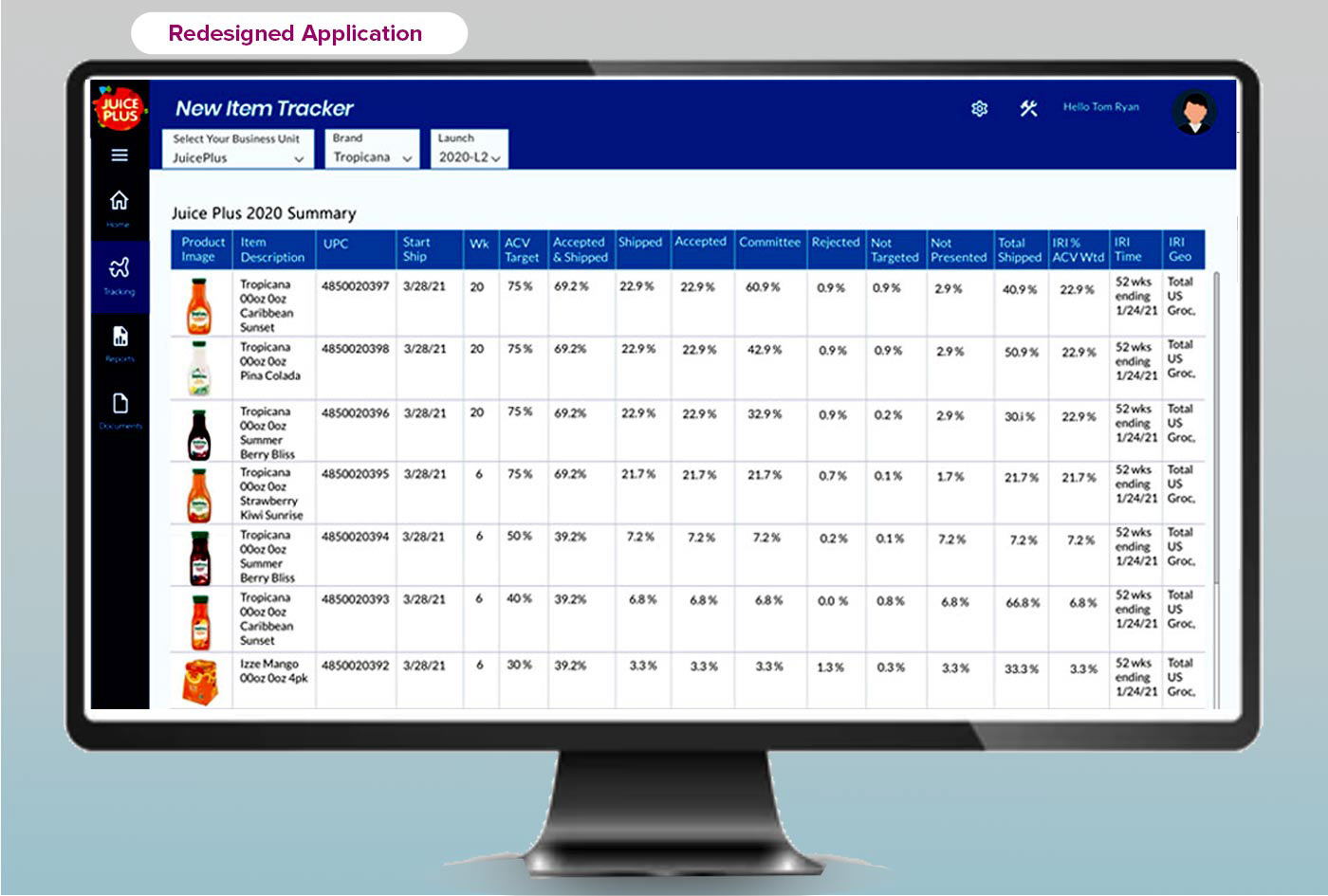Open Documents from the sidebar
Image resolution: width=1328 pixels, height=896 pixels.
pyautogui.click(x=120, y=411)
